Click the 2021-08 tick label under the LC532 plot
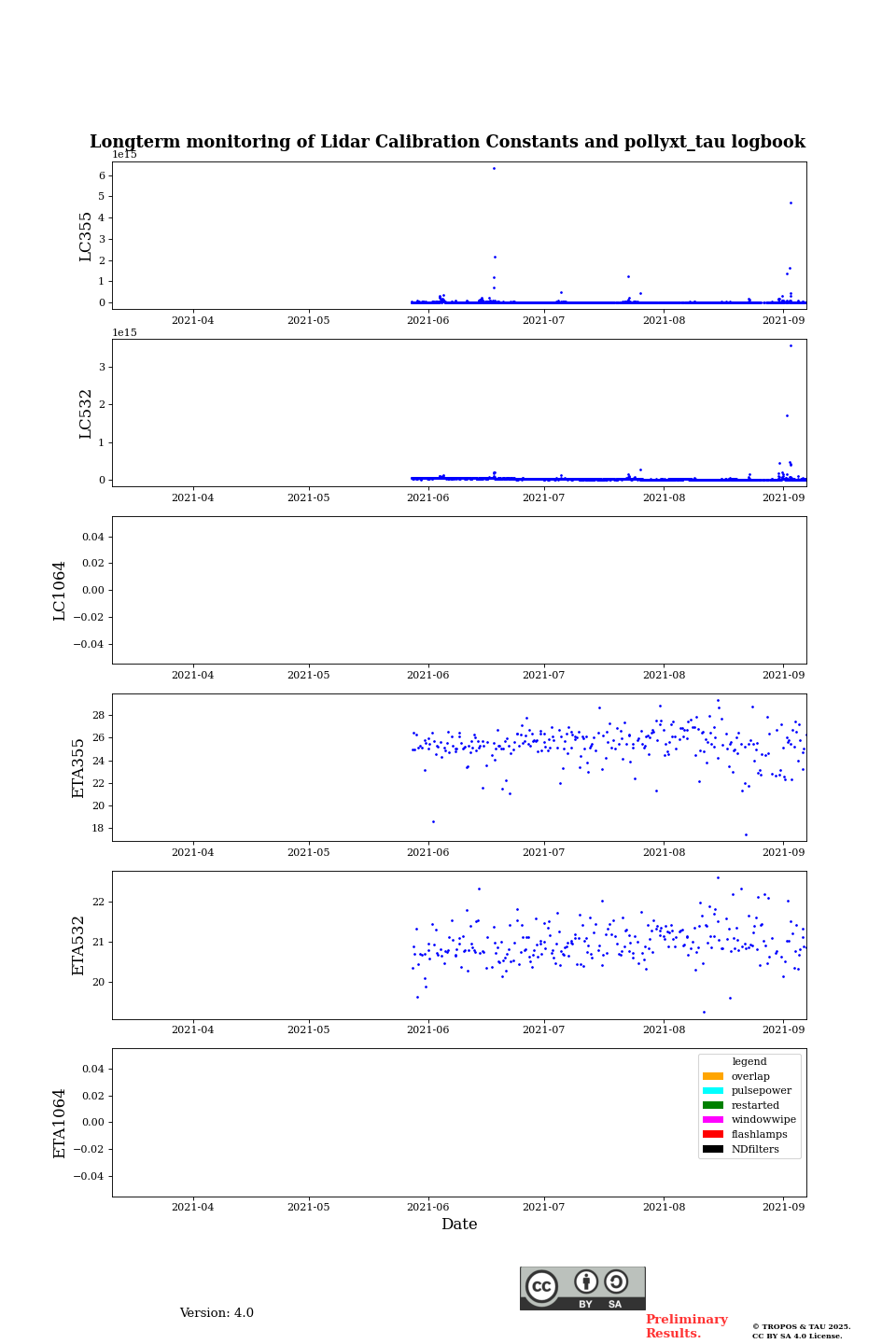896x1344 pixels. click(664, 497)
